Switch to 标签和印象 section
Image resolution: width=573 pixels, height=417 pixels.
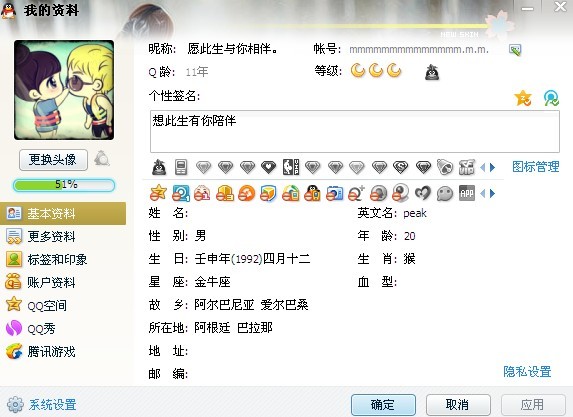coord(46,259)
